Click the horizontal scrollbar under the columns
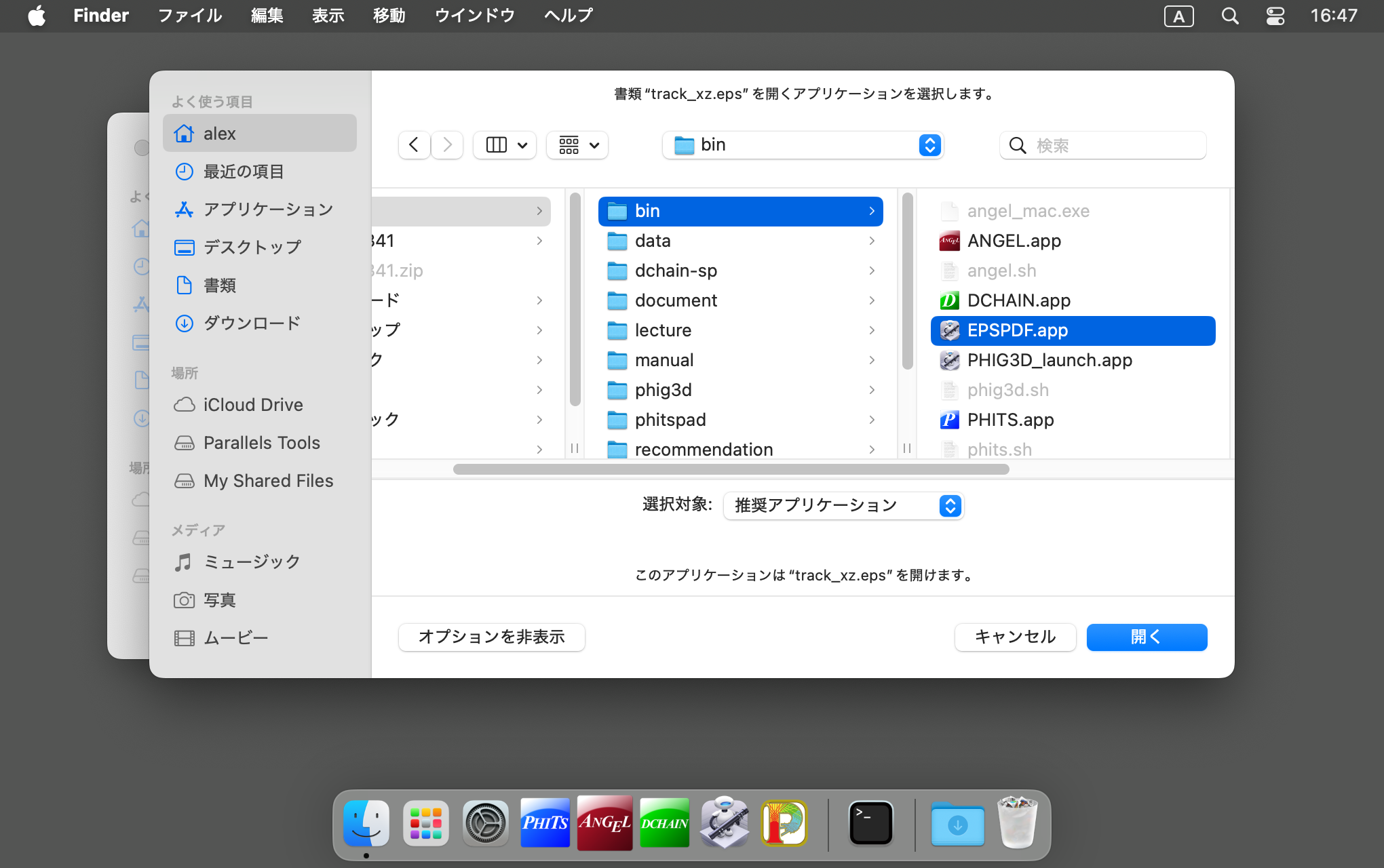The image size is (1384, 868). (x=731, y=469)
